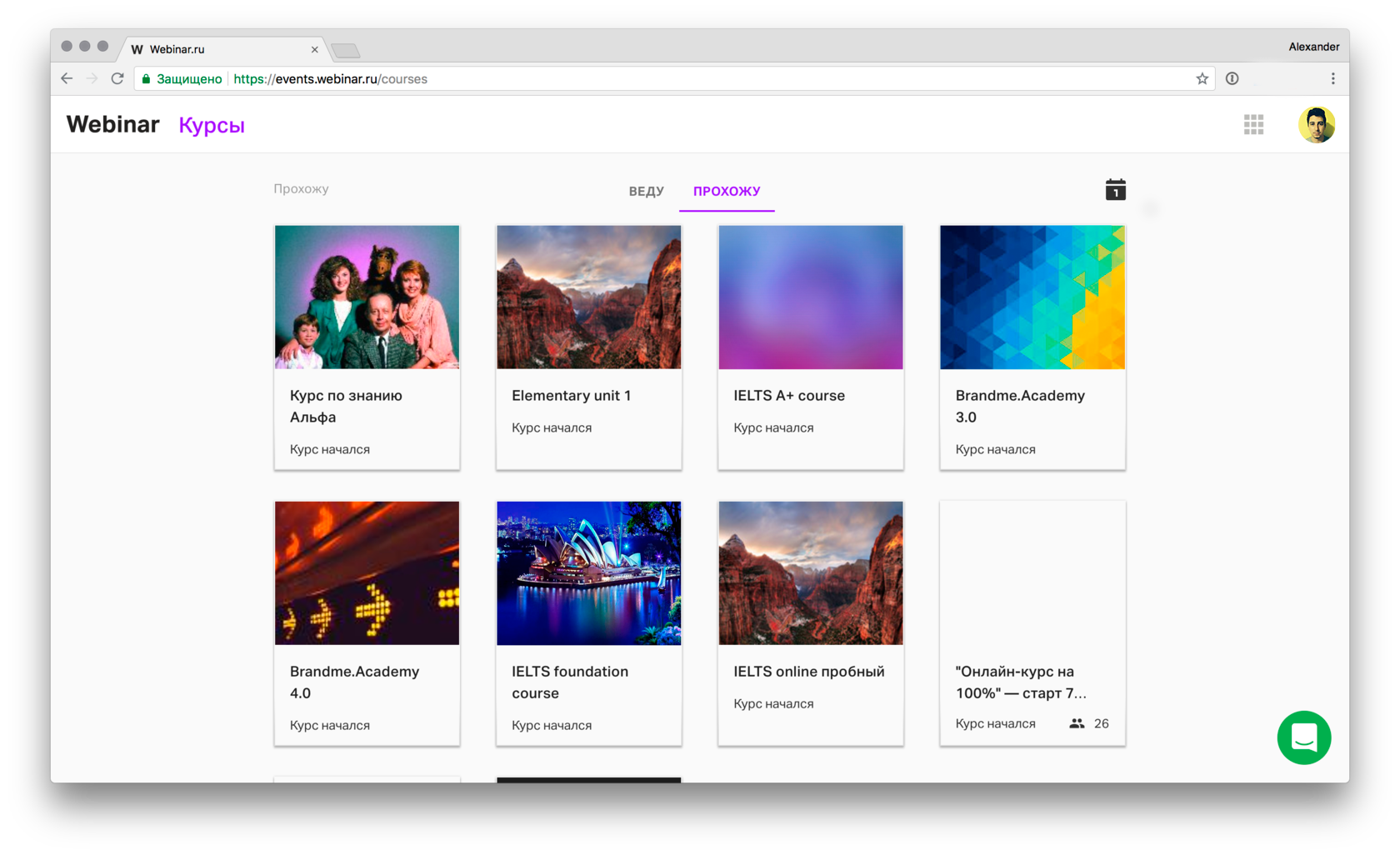This screenshot has height=855, width=1400.
Task: Click the info extension icon in toolbar
Action: click(x=1232, y=78)
